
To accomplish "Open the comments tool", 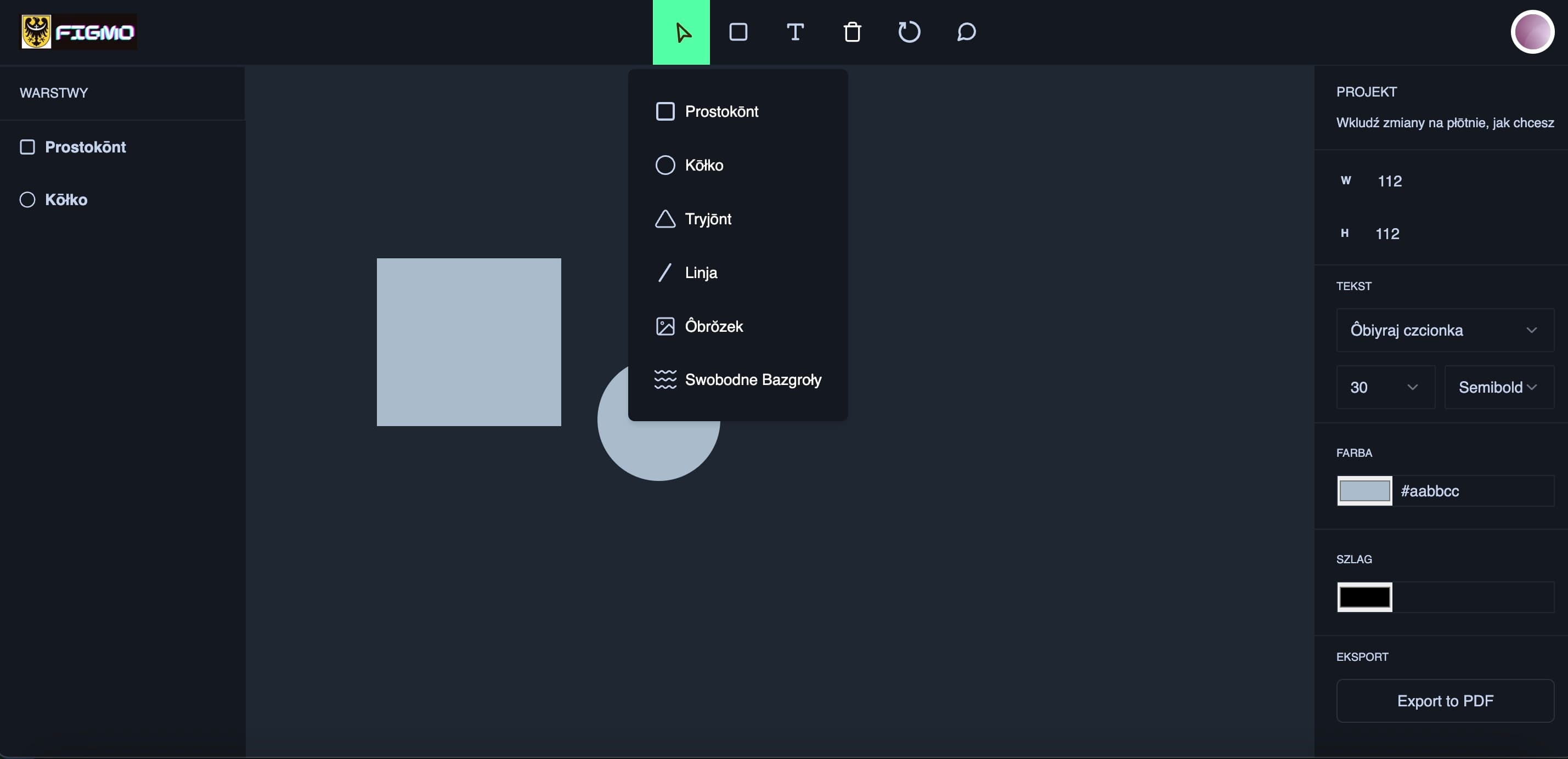I will [966, 32].
